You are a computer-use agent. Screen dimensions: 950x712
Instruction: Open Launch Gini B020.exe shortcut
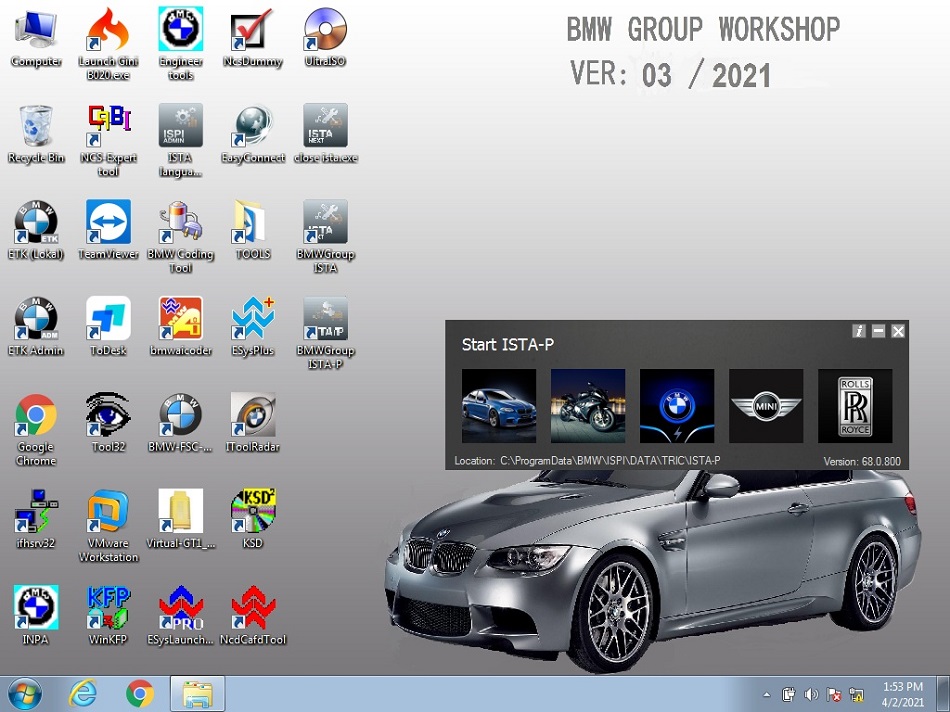(108, 44)
